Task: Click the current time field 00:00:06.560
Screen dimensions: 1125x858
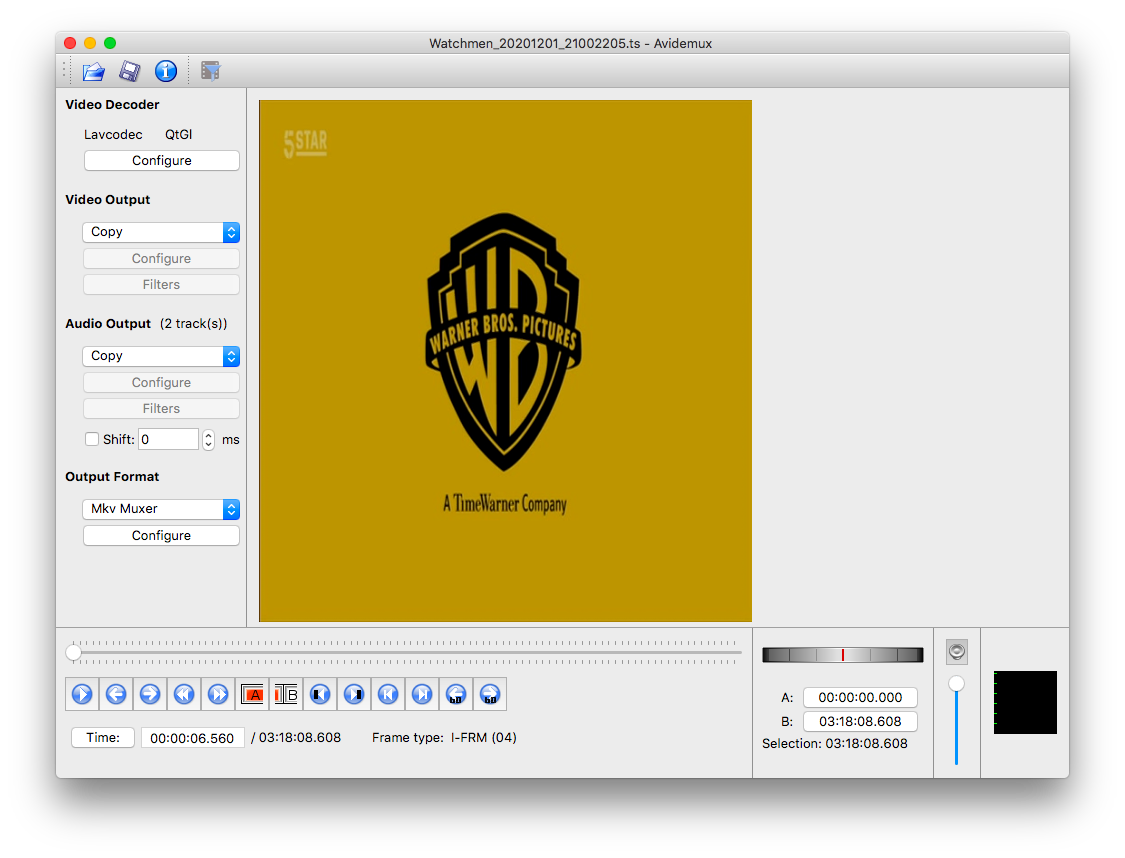Action: click(192, 737)
